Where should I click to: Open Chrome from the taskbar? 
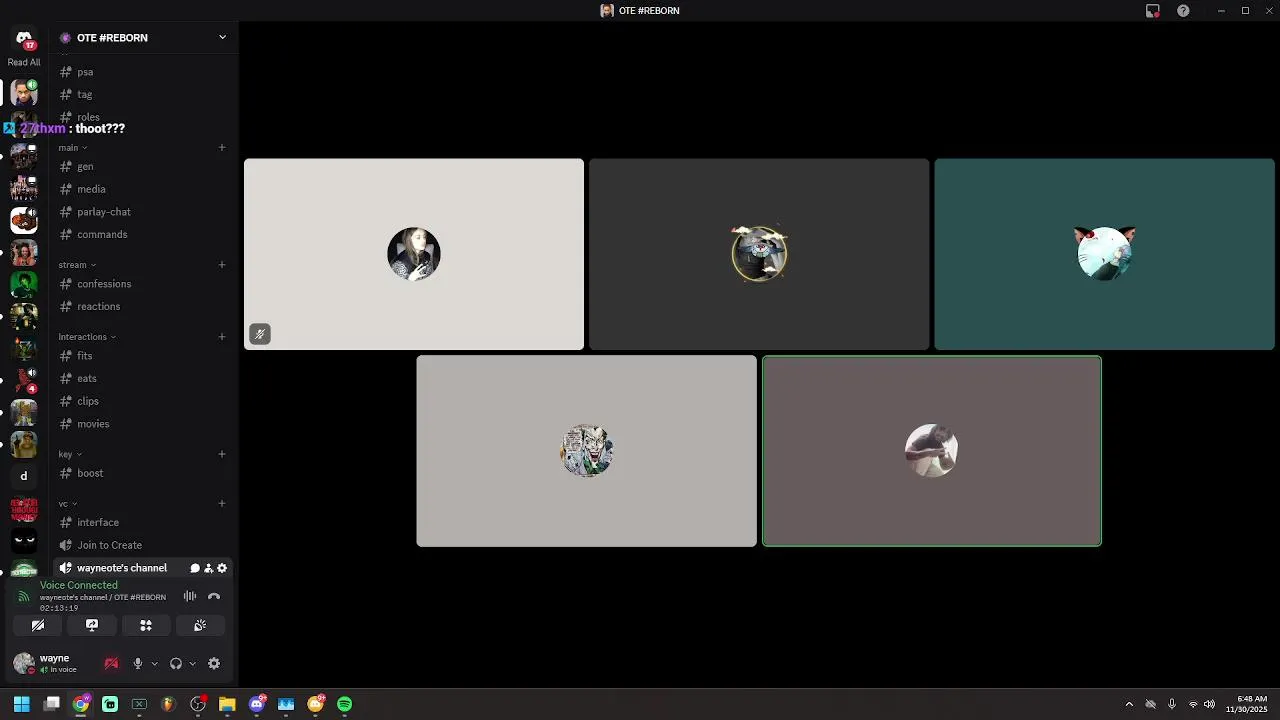click(x=81, y=704)
